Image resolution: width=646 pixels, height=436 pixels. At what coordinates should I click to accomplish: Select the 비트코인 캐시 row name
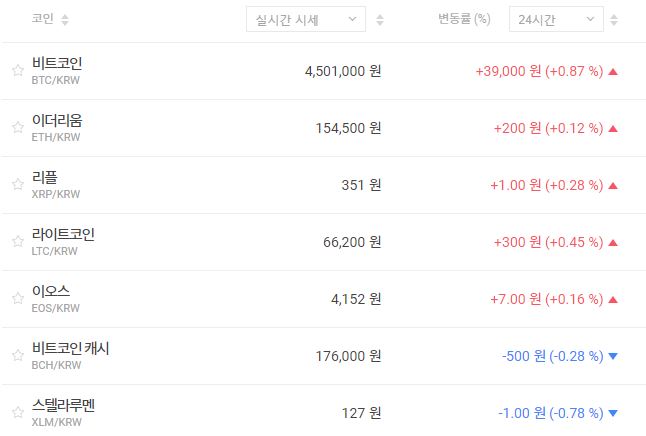(71, 348)
